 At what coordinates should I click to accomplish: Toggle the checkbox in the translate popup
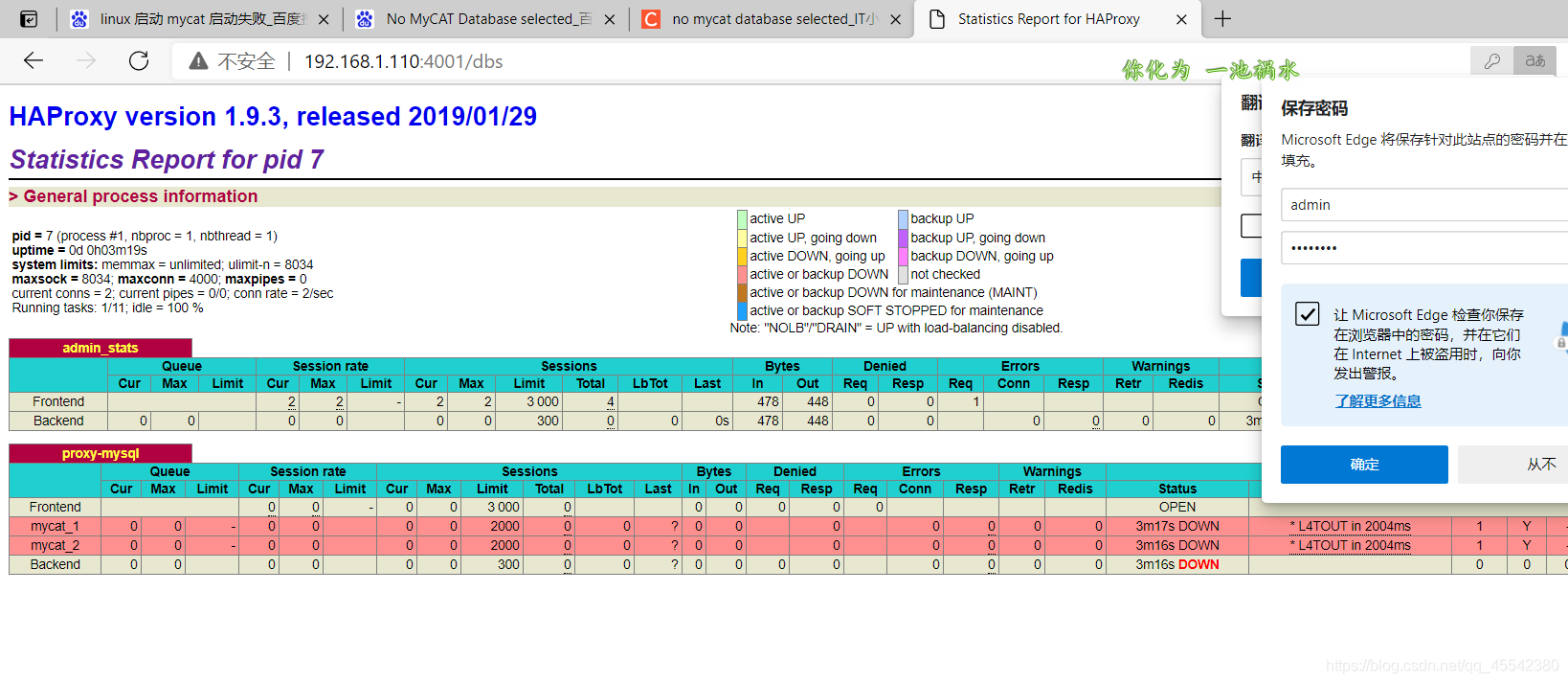(x=1251, y=226)
